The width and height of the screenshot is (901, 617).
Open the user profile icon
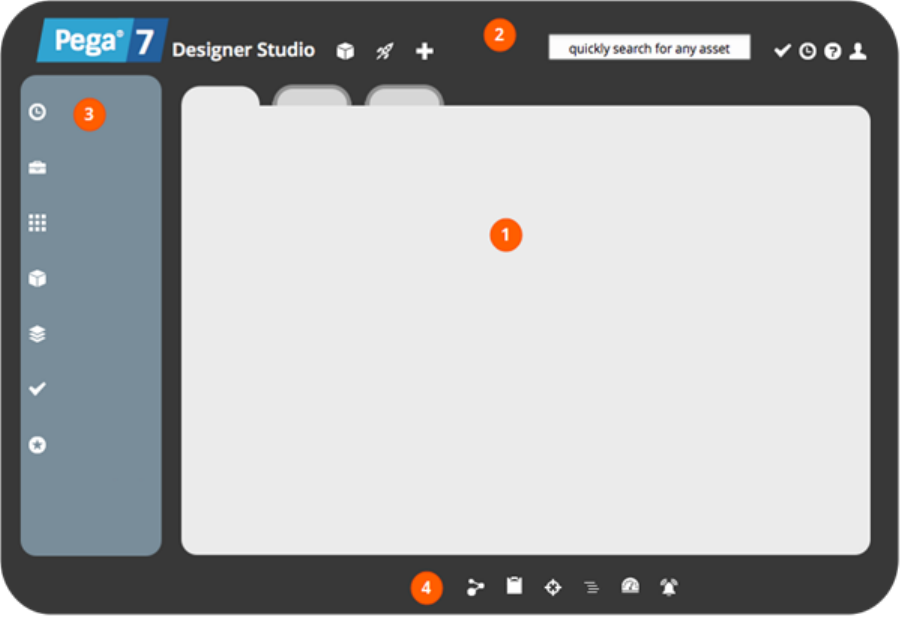pos(858,51)
